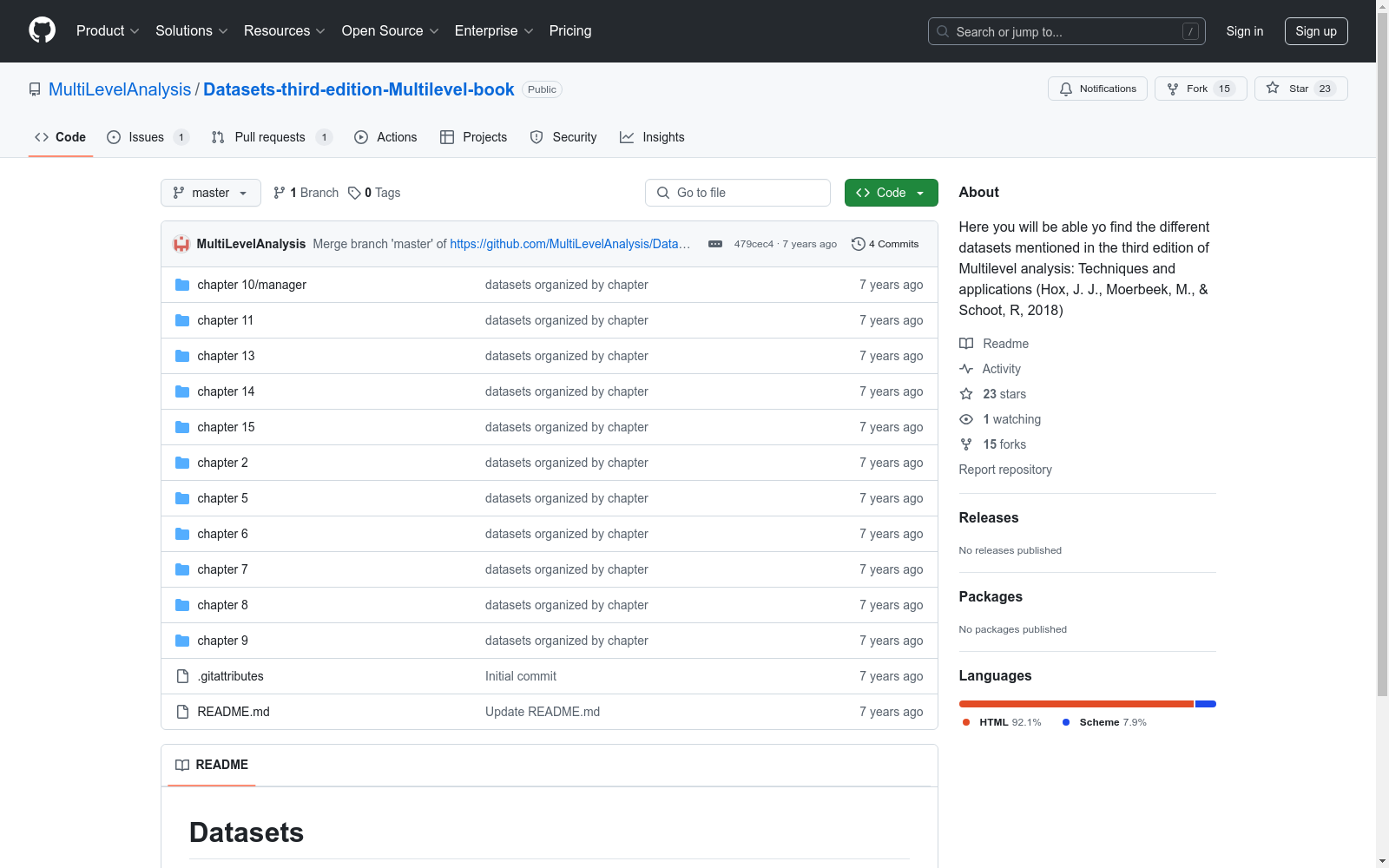Click the chapter 9 folder icon

182,641
